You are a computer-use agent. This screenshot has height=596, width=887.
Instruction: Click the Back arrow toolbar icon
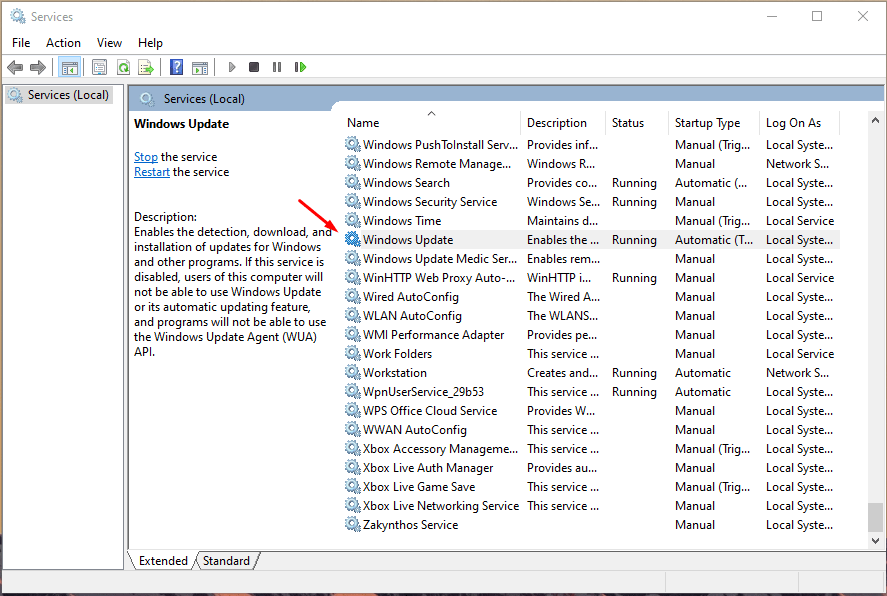tap(15, 68)
